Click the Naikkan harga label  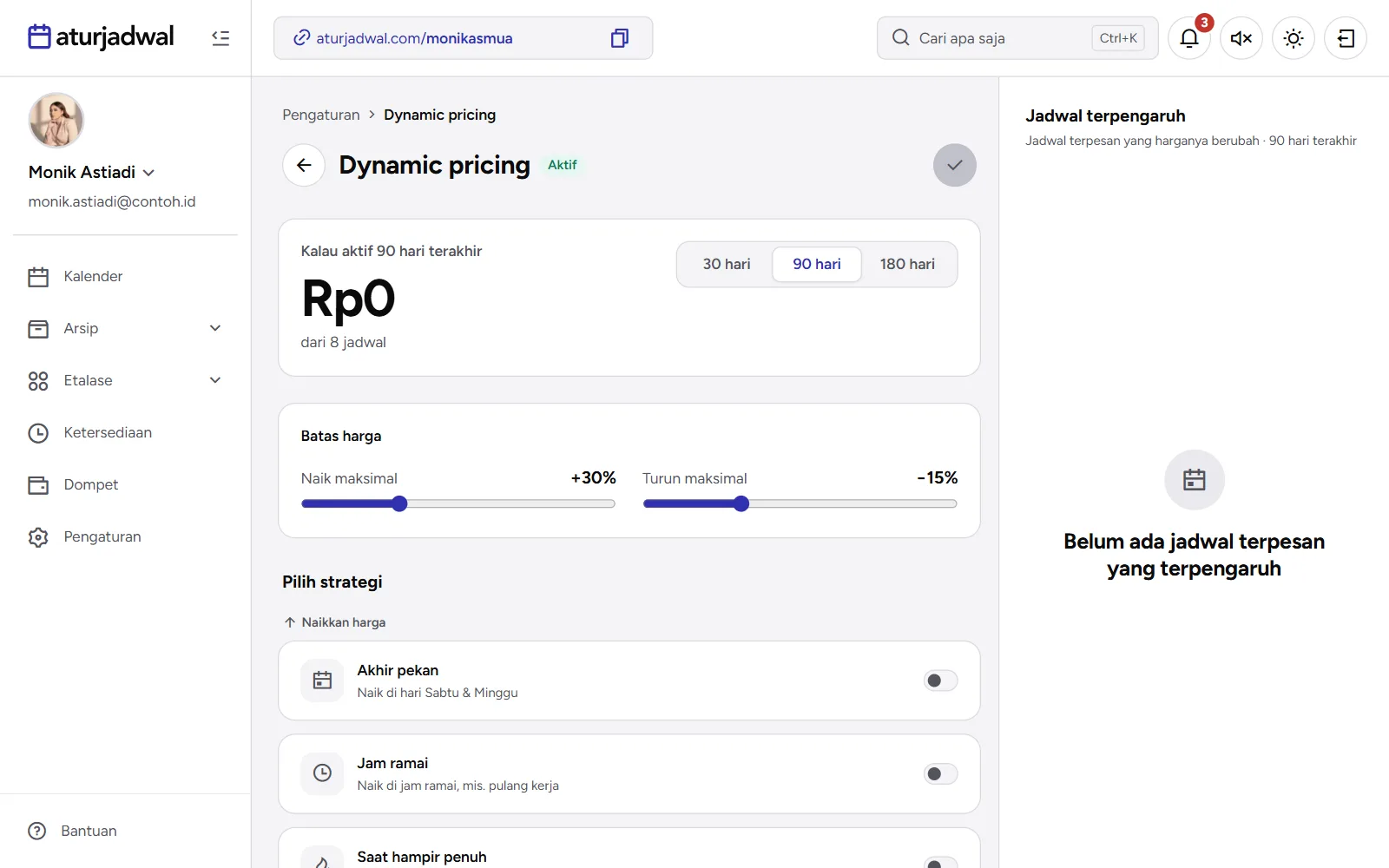(x=344, y=622)
